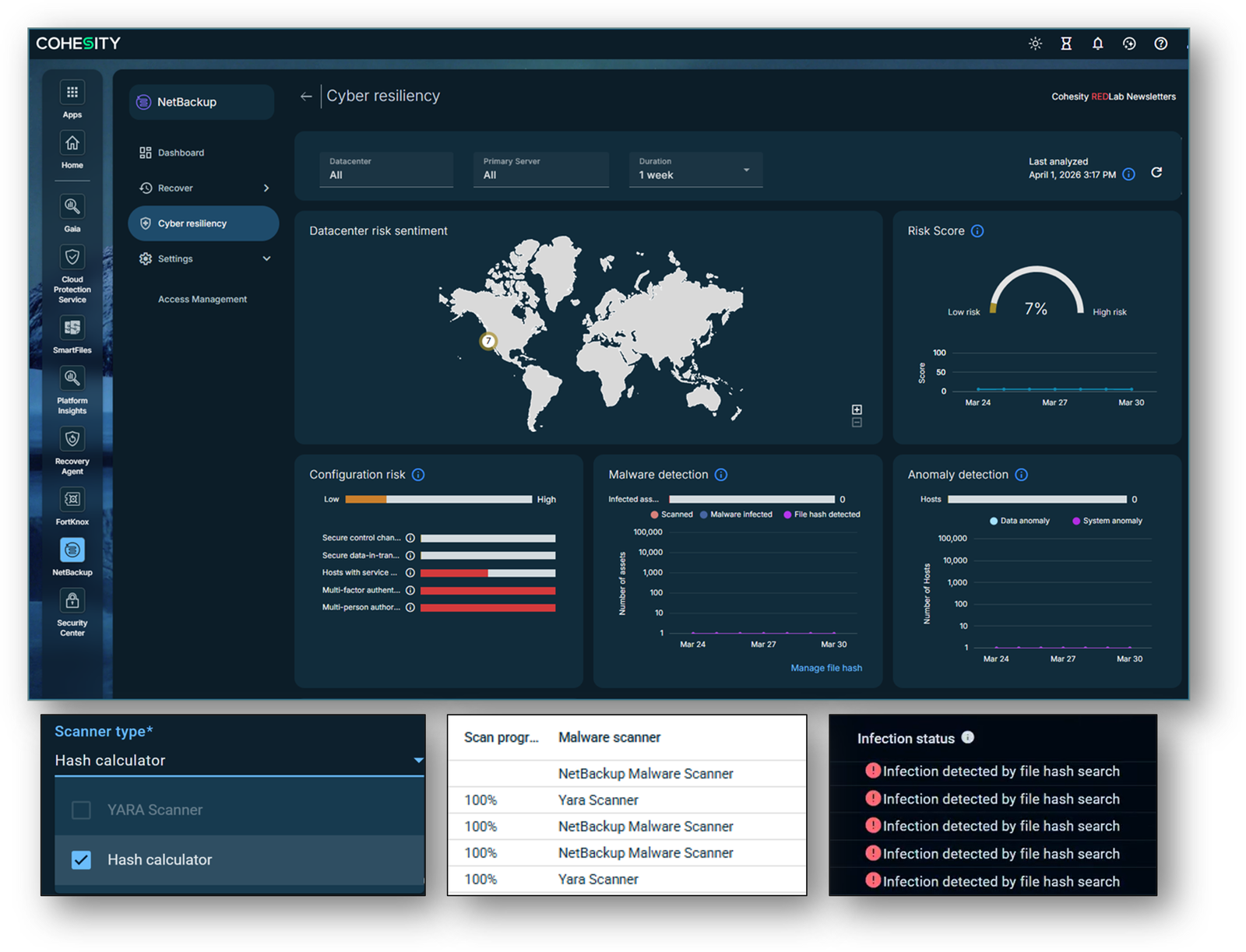Open FortKnox icon
This screenshot has height=952, width=1246.
(72, 500)
